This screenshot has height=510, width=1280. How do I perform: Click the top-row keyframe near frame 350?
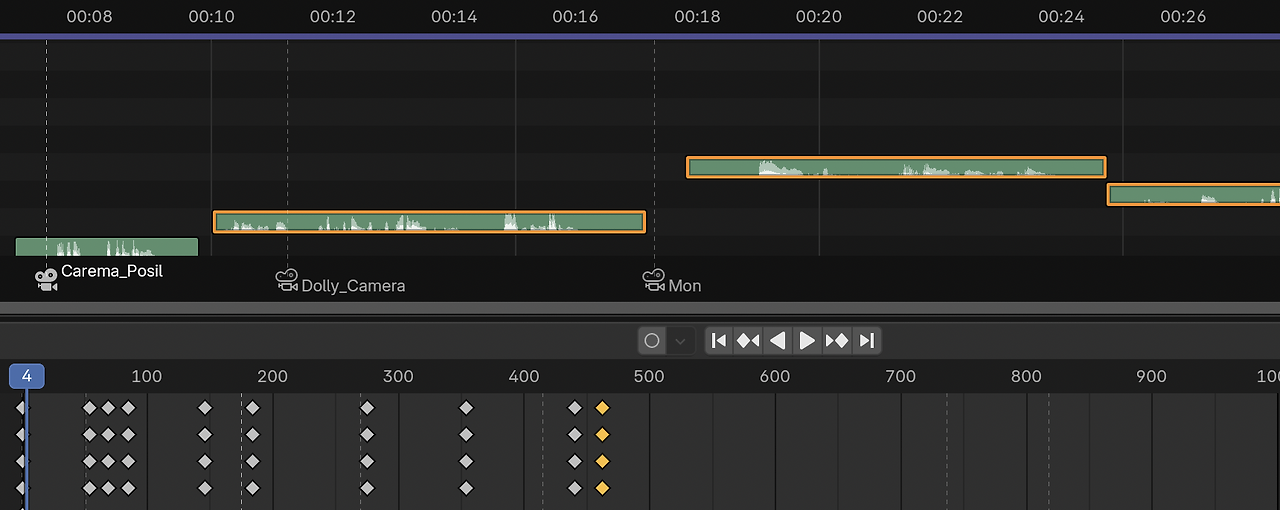point(466,408)
